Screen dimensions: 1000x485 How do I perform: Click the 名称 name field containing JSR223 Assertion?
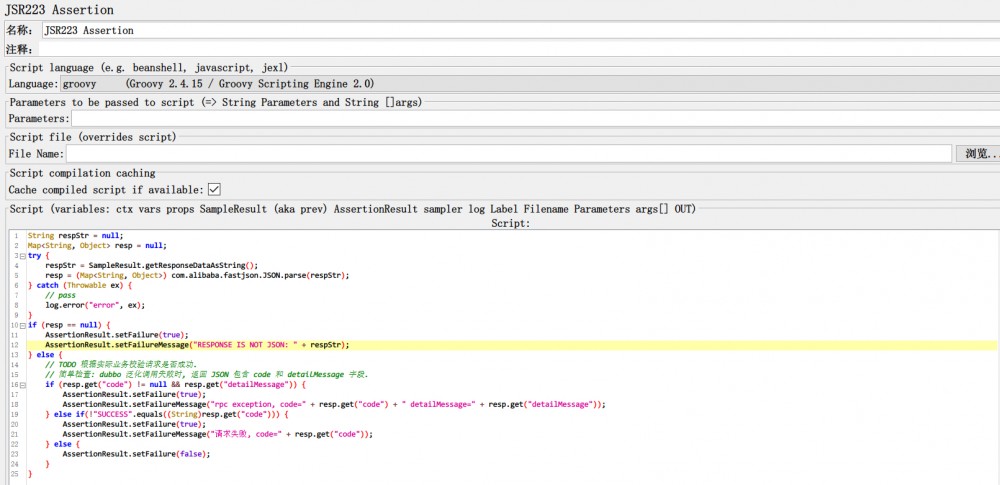(520, 30)
